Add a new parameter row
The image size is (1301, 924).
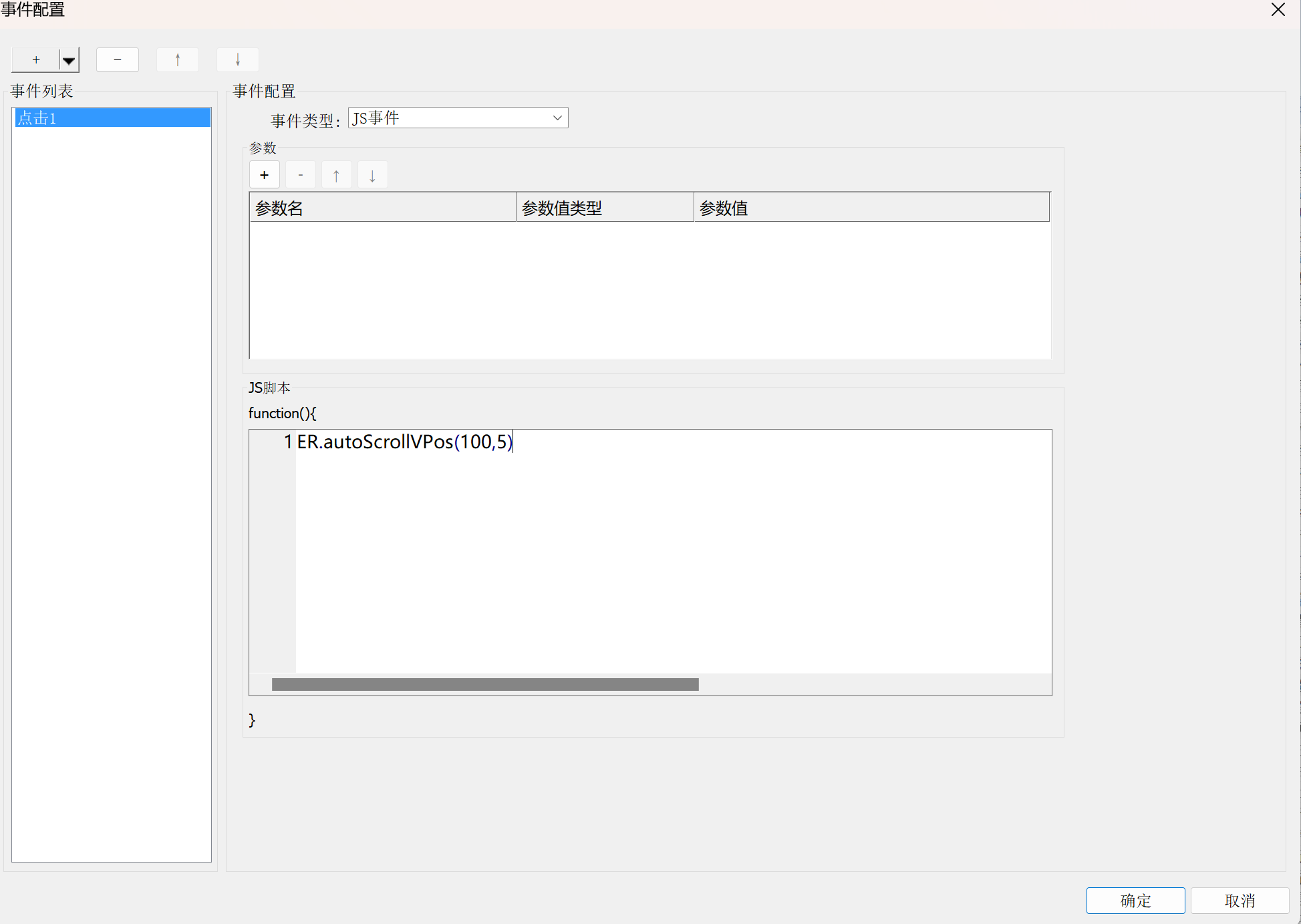coord(265,175)
